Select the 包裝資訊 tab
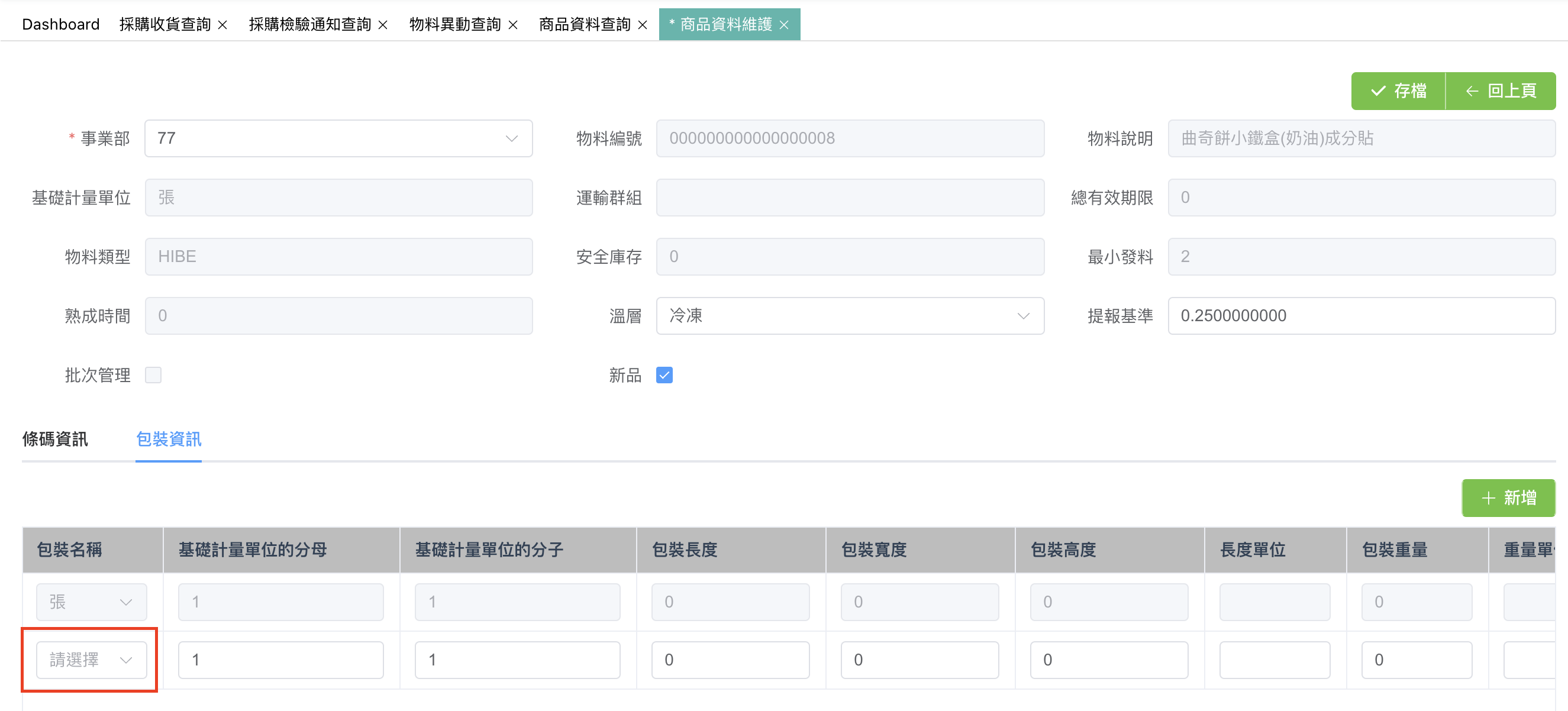The width and height of the screenshot is (1568, 711). (x=169, y=439)
